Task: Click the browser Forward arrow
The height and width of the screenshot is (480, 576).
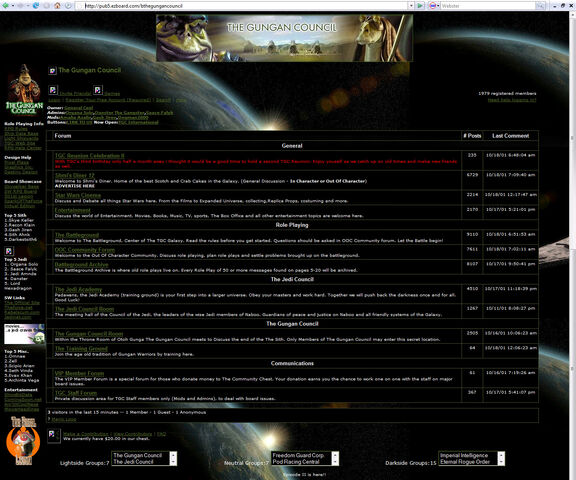Action: 20,6
